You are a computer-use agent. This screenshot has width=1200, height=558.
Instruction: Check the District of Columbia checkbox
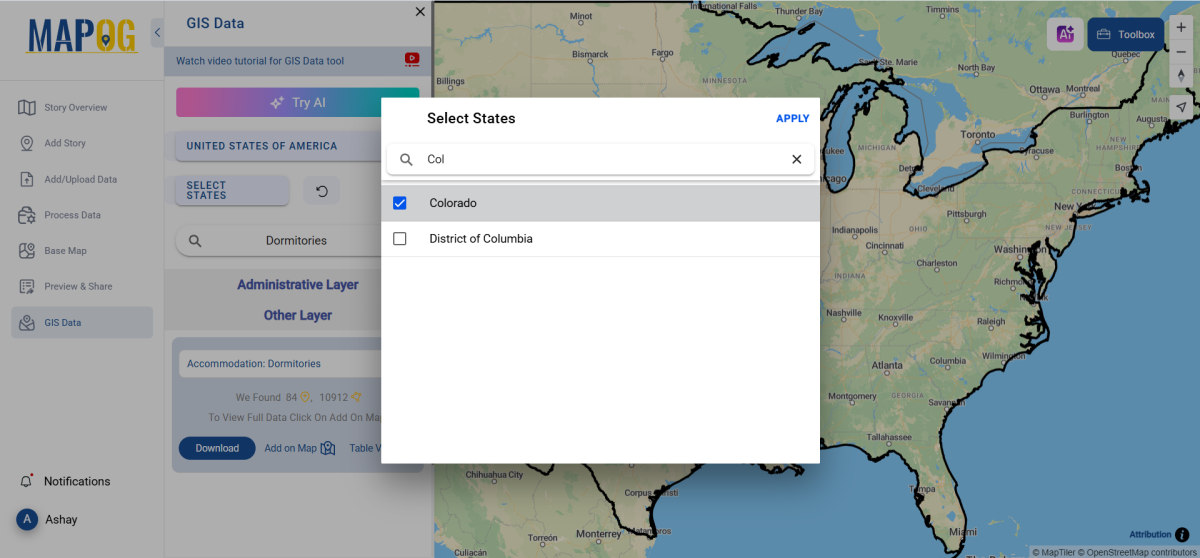click(x=400, y=239)
